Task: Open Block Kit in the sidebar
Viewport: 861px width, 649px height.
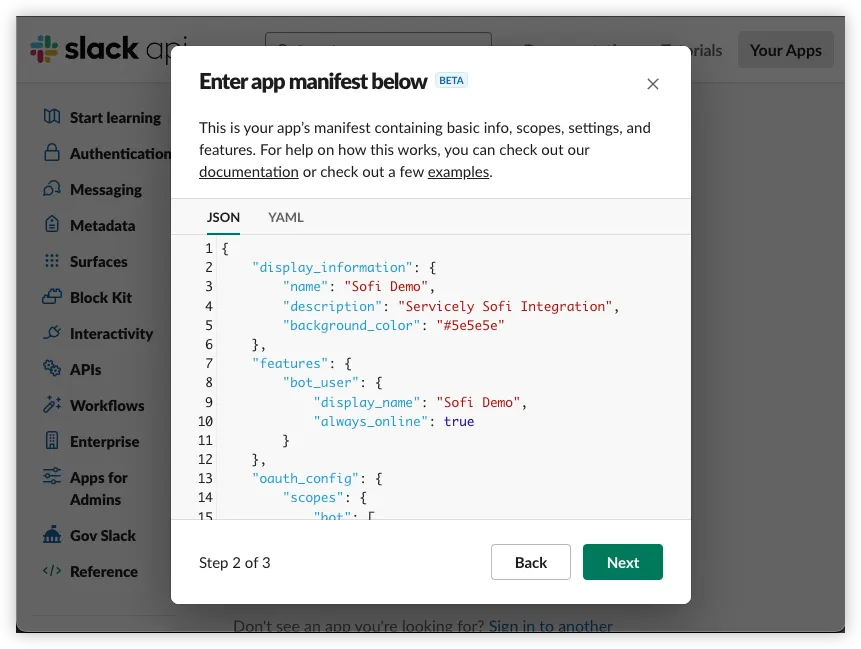Action: (x=101, y=298)
